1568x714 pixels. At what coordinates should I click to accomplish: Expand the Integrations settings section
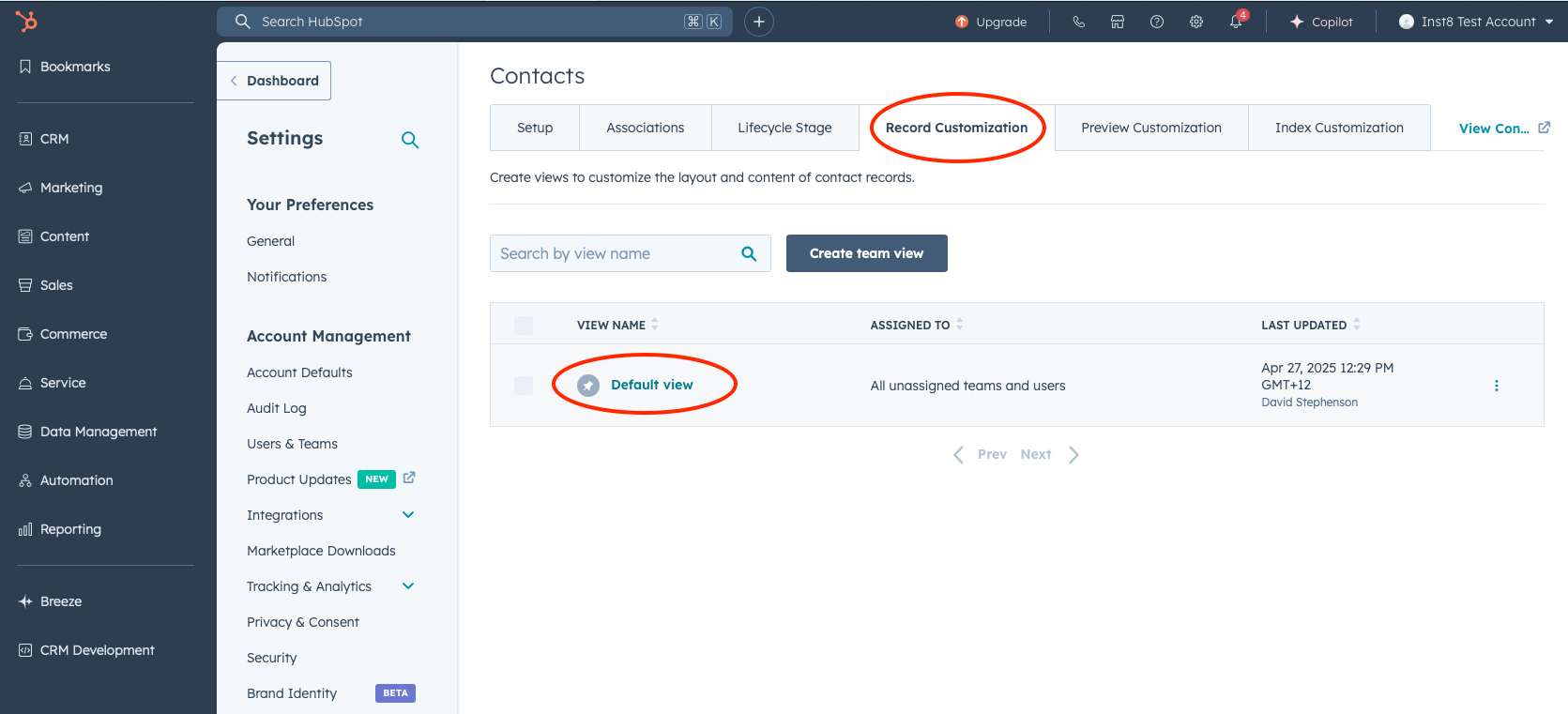click(408, 515)
